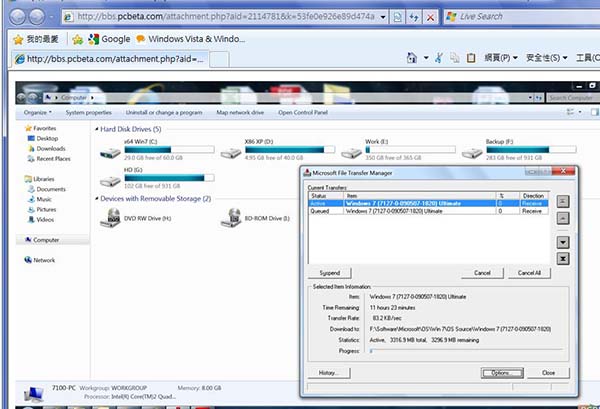
Task: Open the 網頁(P) page menu
Action: (x=501, y=58)
